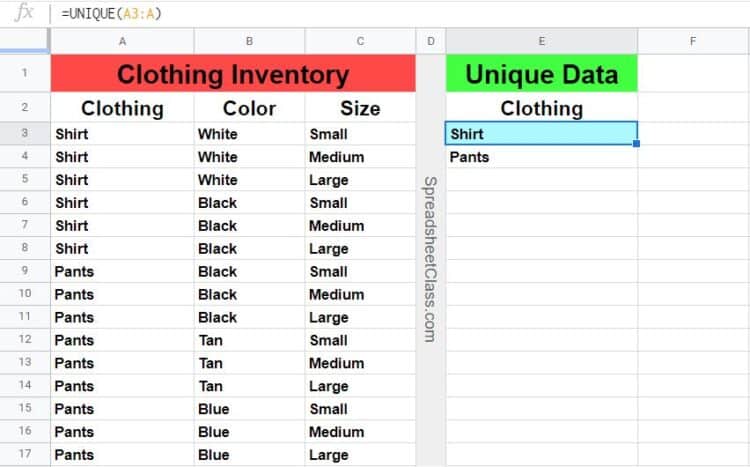The height and width of the screenshot is (467, 750).
Task: Select column C header
Action: point(360,41)
